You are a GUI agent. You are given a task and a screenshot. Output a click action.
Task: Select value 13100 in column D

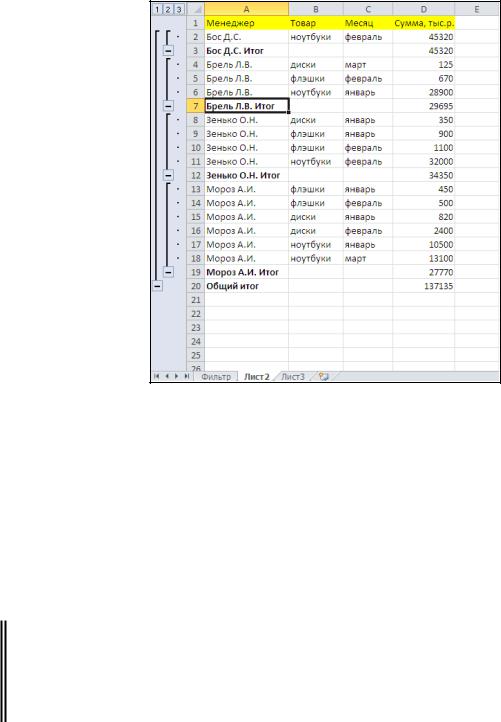(x=424, y=258)
